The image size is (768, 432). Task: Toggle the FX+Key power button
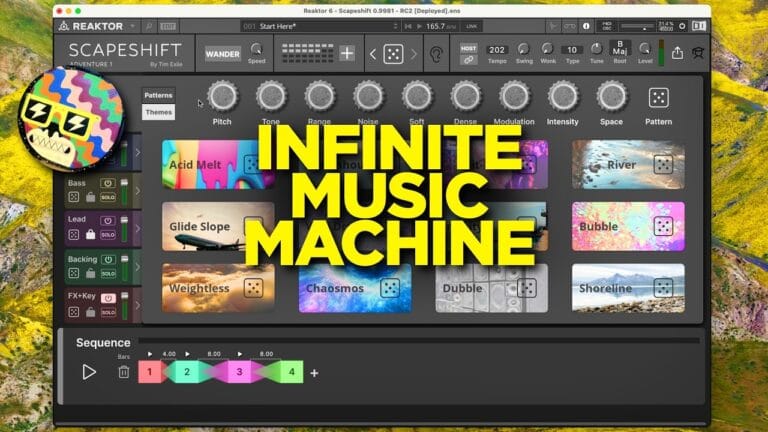coord(108,298)
